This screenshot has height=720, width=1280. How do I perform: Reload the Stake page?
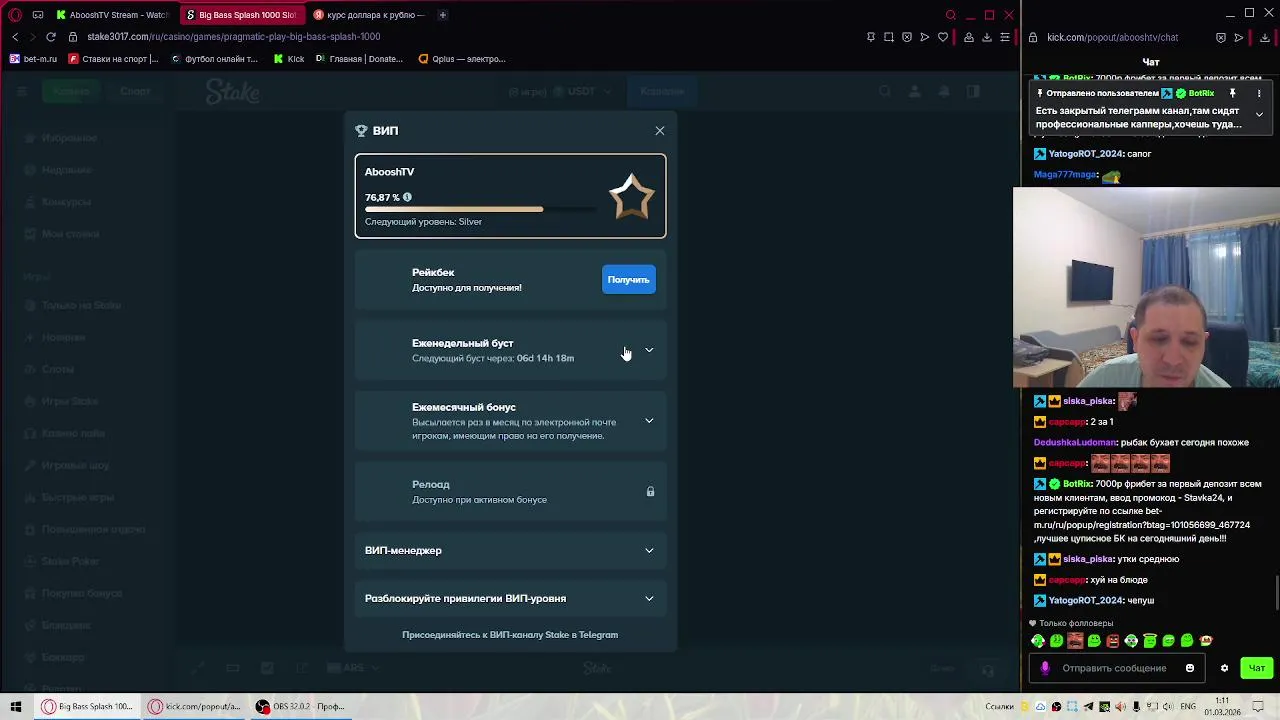click(x=51, y=37)
